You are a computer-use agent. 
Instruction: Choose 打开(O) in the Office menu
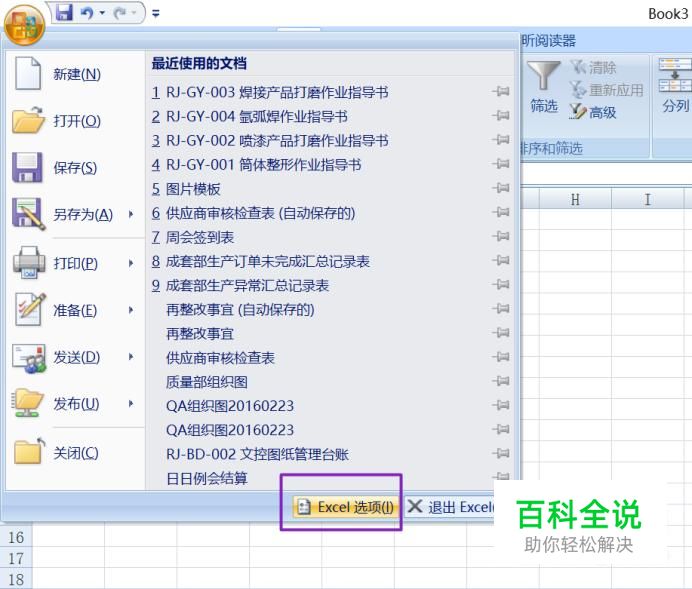pos(75,120)
